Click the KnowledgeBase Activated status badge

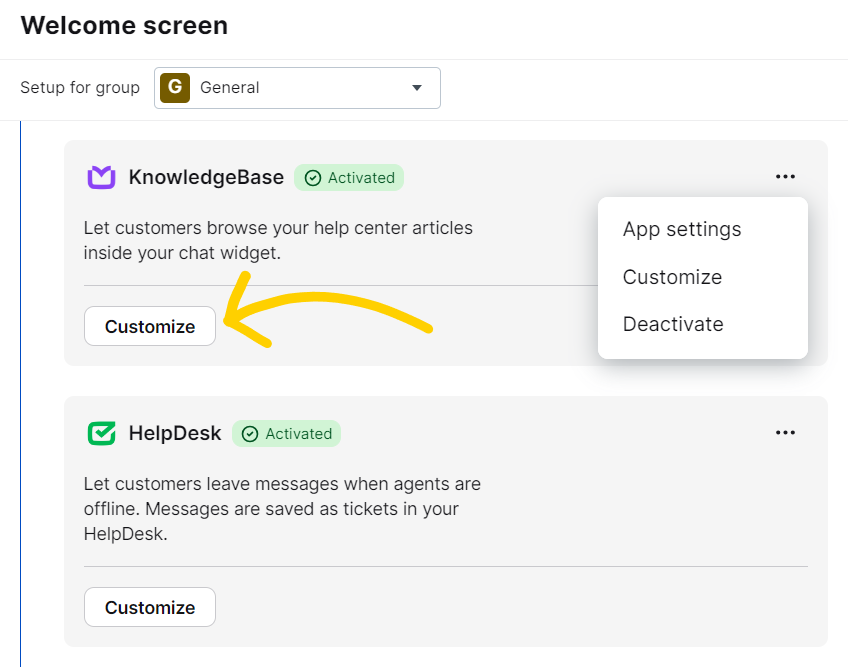pos(349,177)
